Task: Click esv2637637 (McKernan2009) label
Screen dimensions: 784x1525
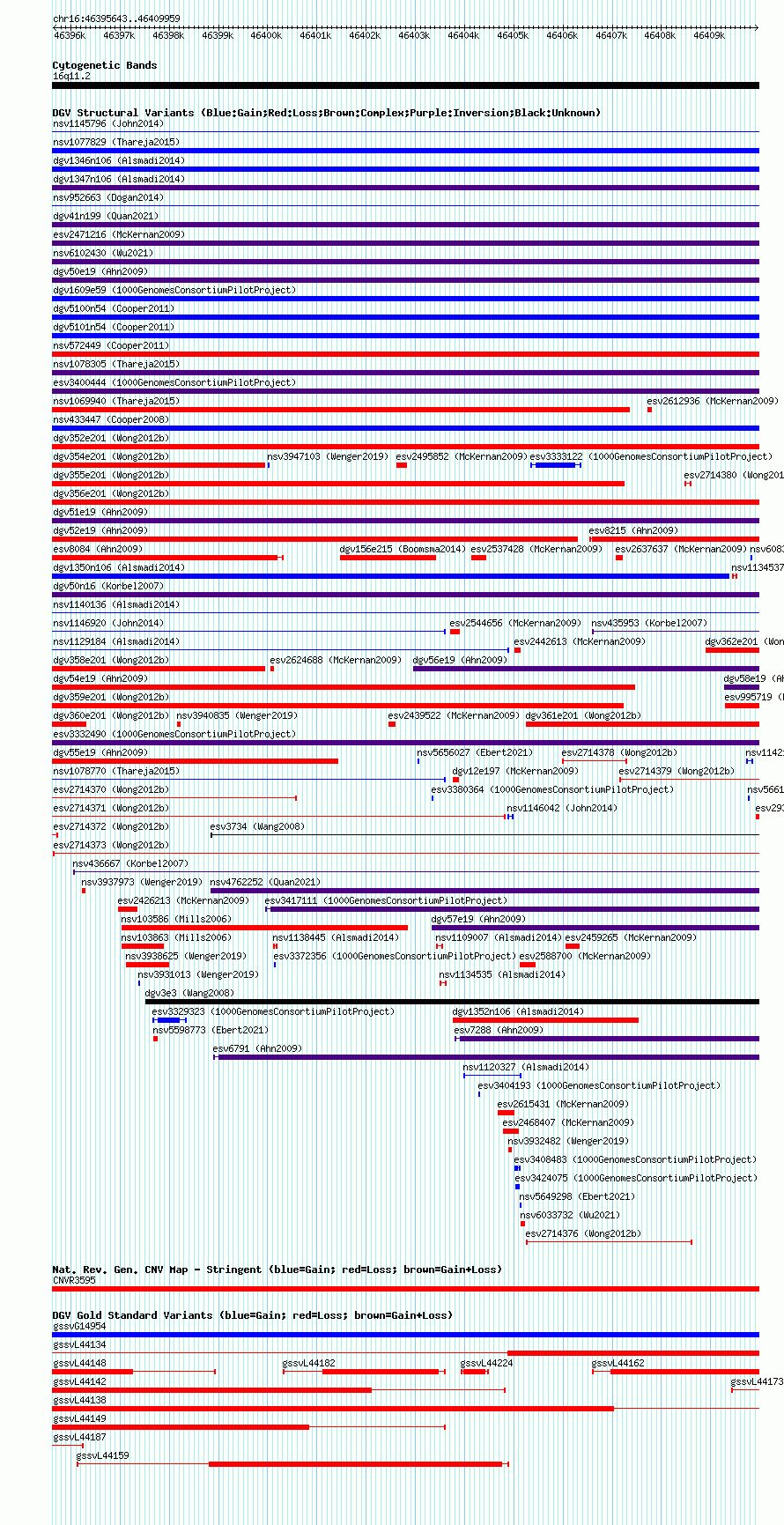Action: coord(681,549)
